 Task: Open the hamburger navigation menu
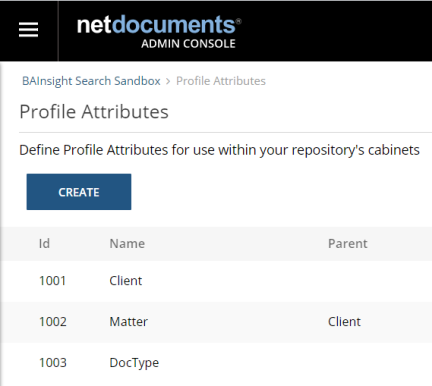click(28, 30)
